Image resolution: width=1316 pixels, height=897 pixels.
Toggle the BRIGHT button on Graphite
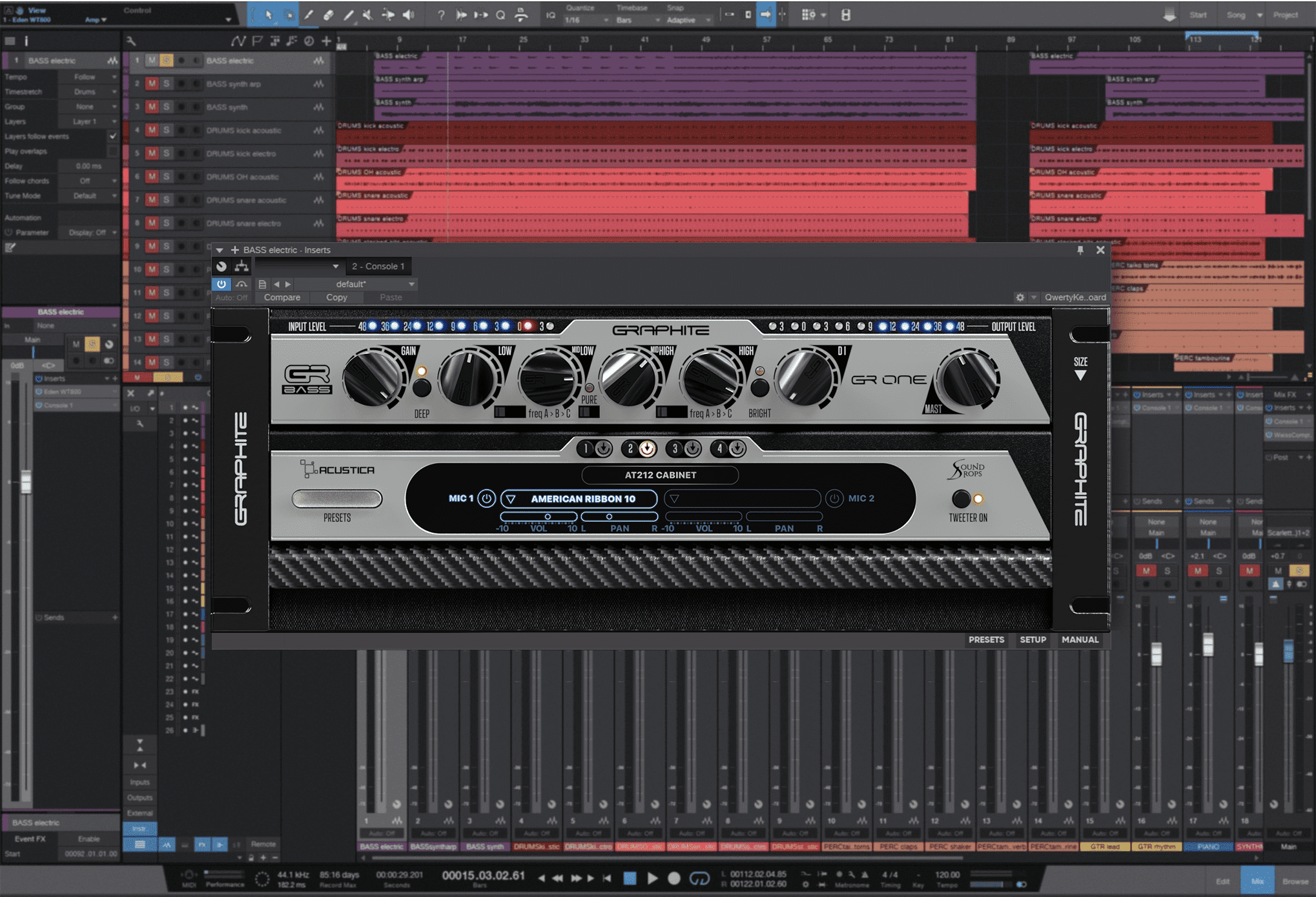point(760,388)
